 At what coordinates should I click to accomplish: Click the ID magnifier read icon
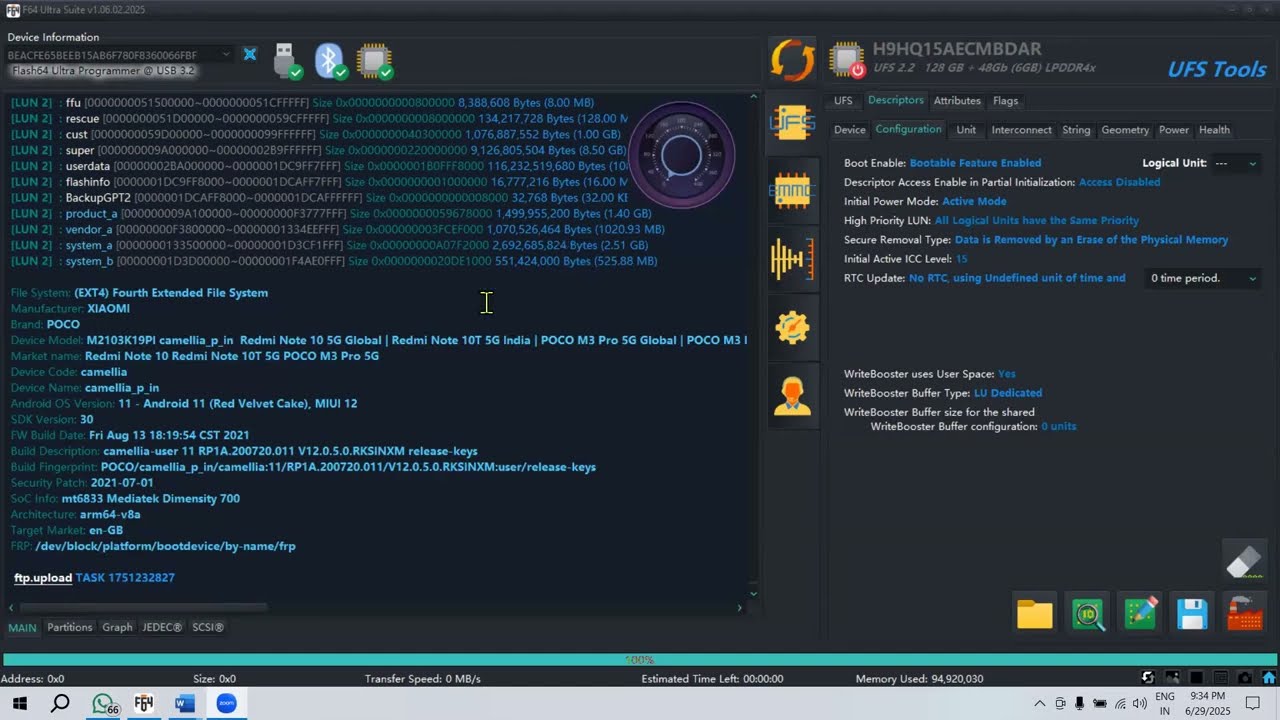point(1088,614)
